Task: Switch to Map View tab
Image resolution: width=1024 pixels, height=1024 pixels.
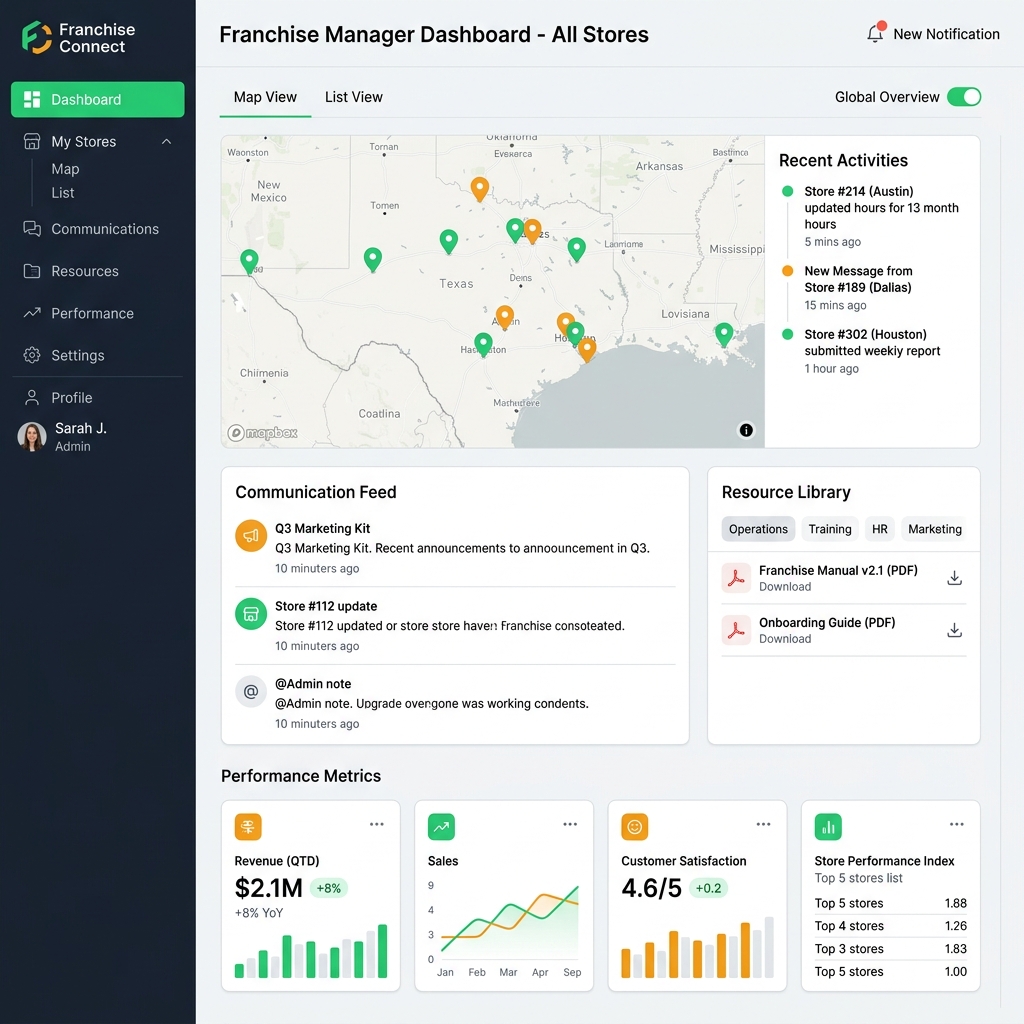Action: (265, 97)
